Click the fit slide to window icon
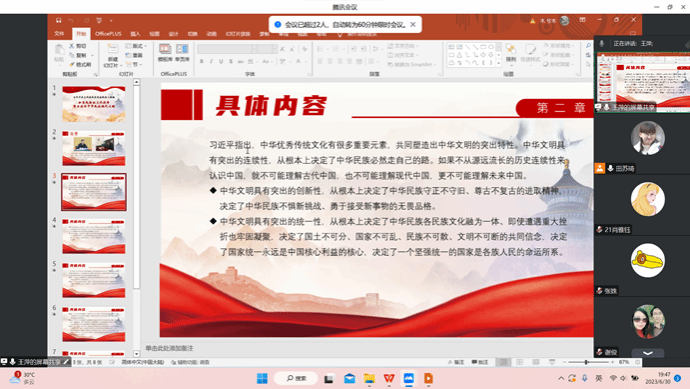The width and height of the screenshot is (690, 389). point(638,362)
